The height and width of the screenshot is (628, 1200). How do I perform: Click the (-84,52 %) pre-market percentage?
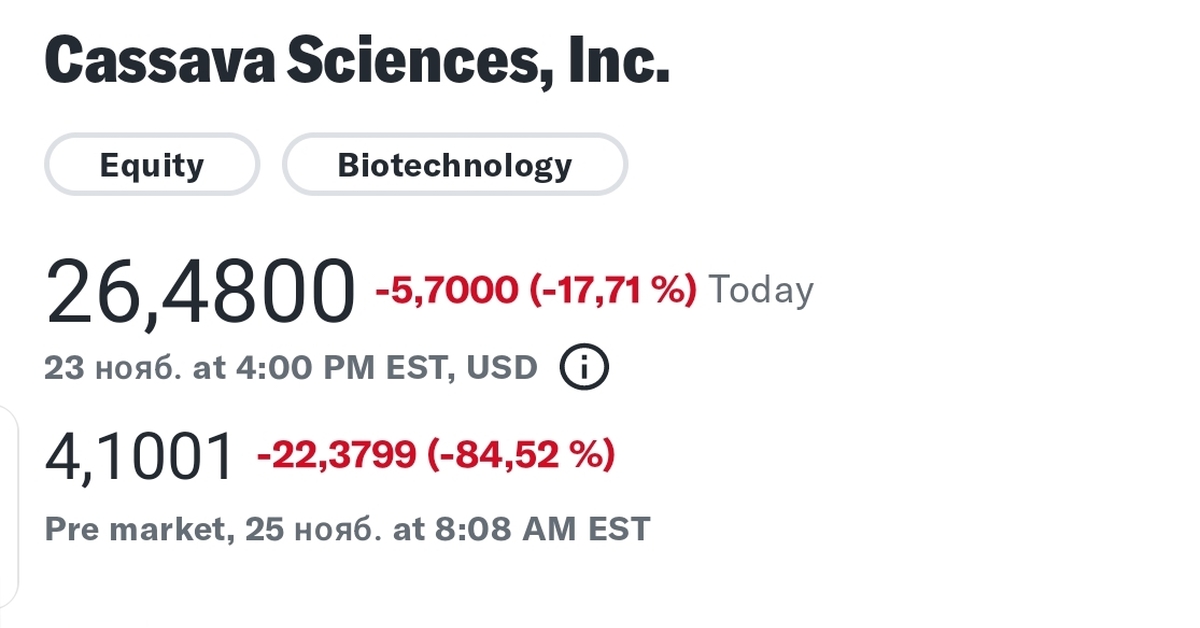point(521,456)
